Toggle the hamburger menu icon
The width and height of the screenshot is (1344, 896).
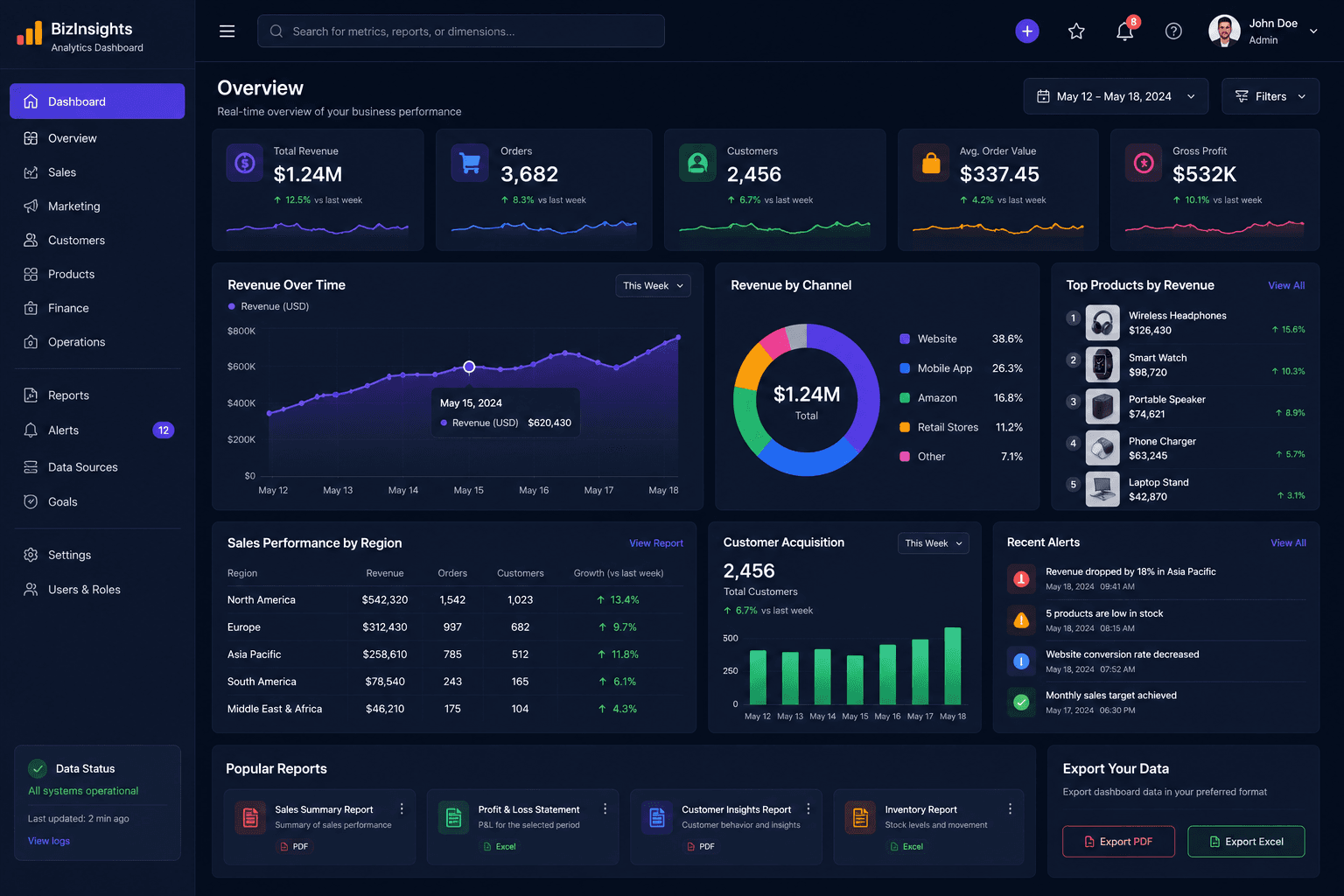pyautogui.click(x=227, y=31)
